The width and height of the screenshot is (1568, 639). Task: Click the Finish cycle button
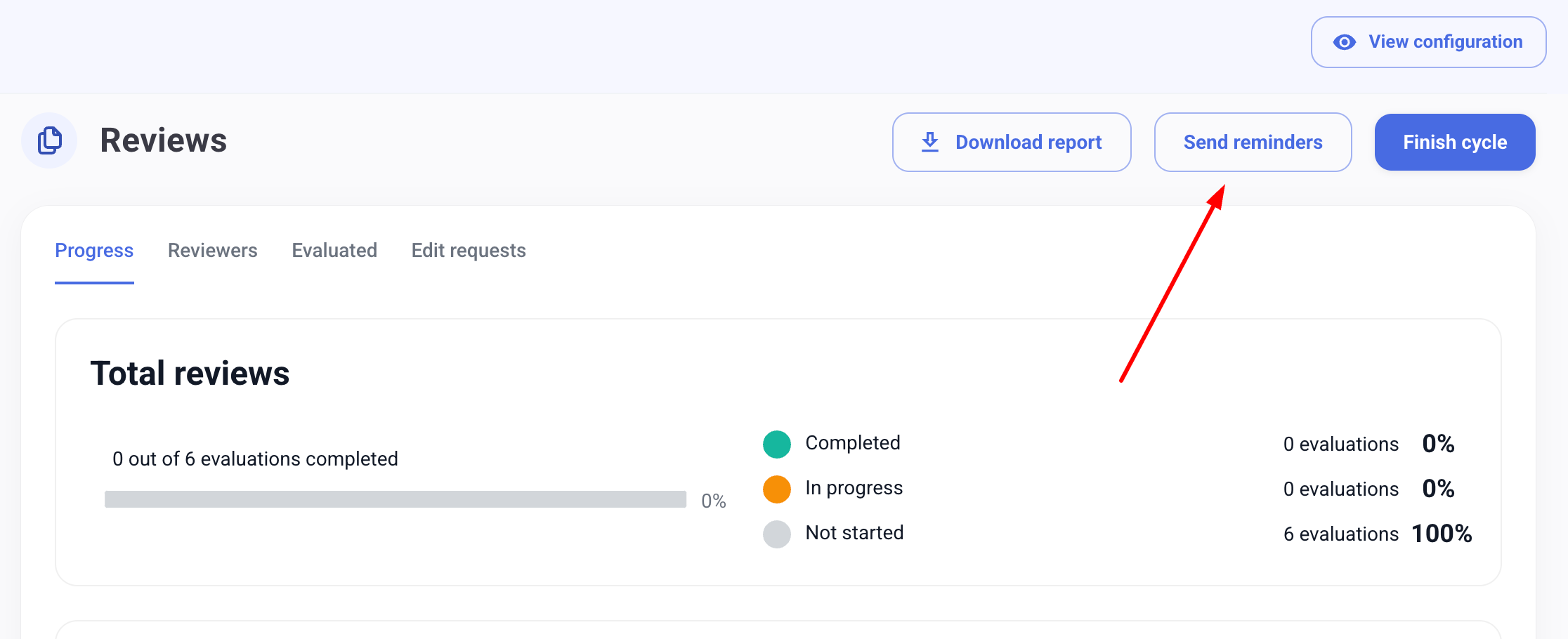point(1454,142)
